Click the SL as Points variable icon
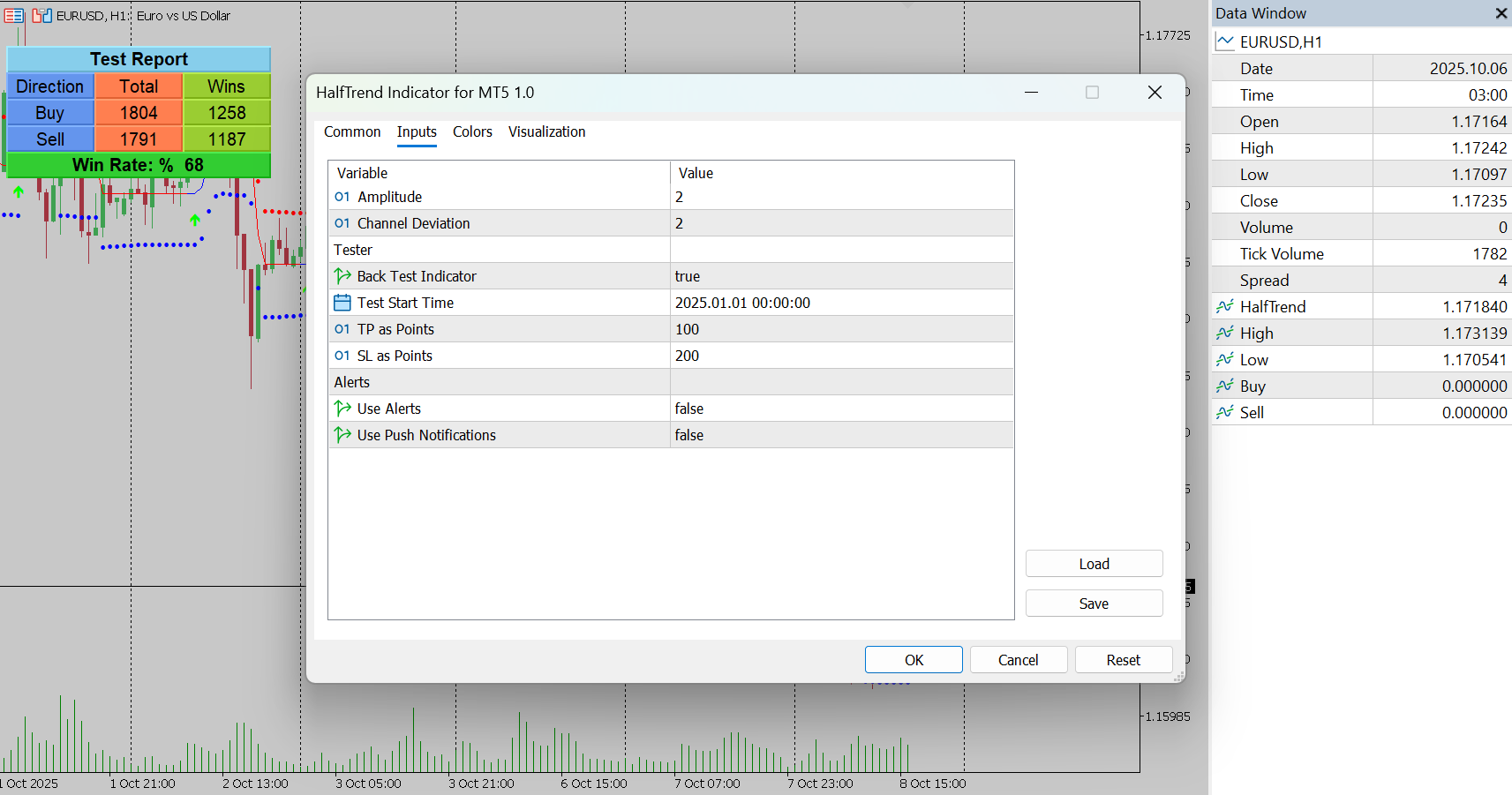The width and height of the screenshot is (1512, 795). click(342, 356)
